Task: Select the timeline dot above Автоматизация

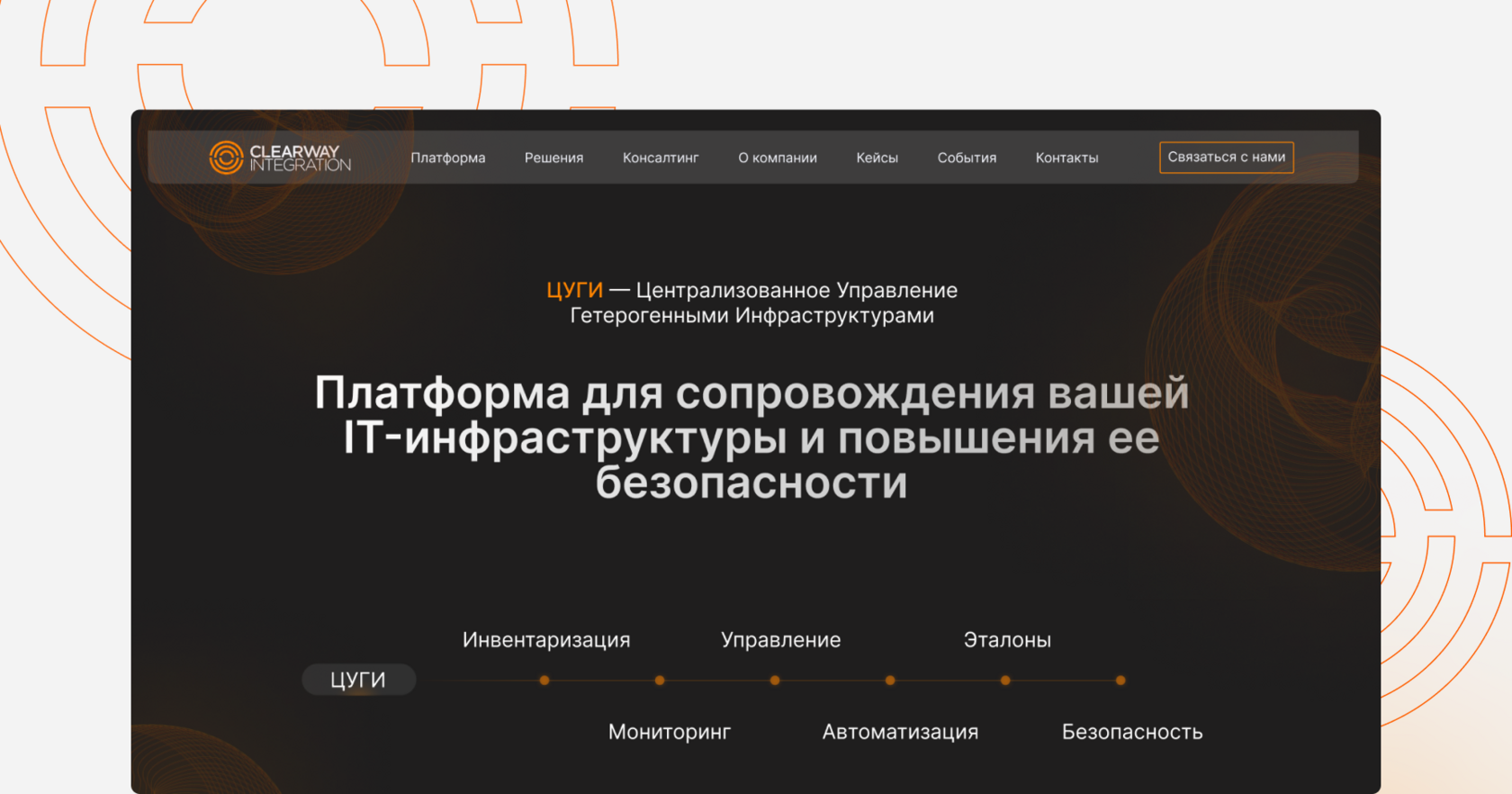Action: point(890,681)
